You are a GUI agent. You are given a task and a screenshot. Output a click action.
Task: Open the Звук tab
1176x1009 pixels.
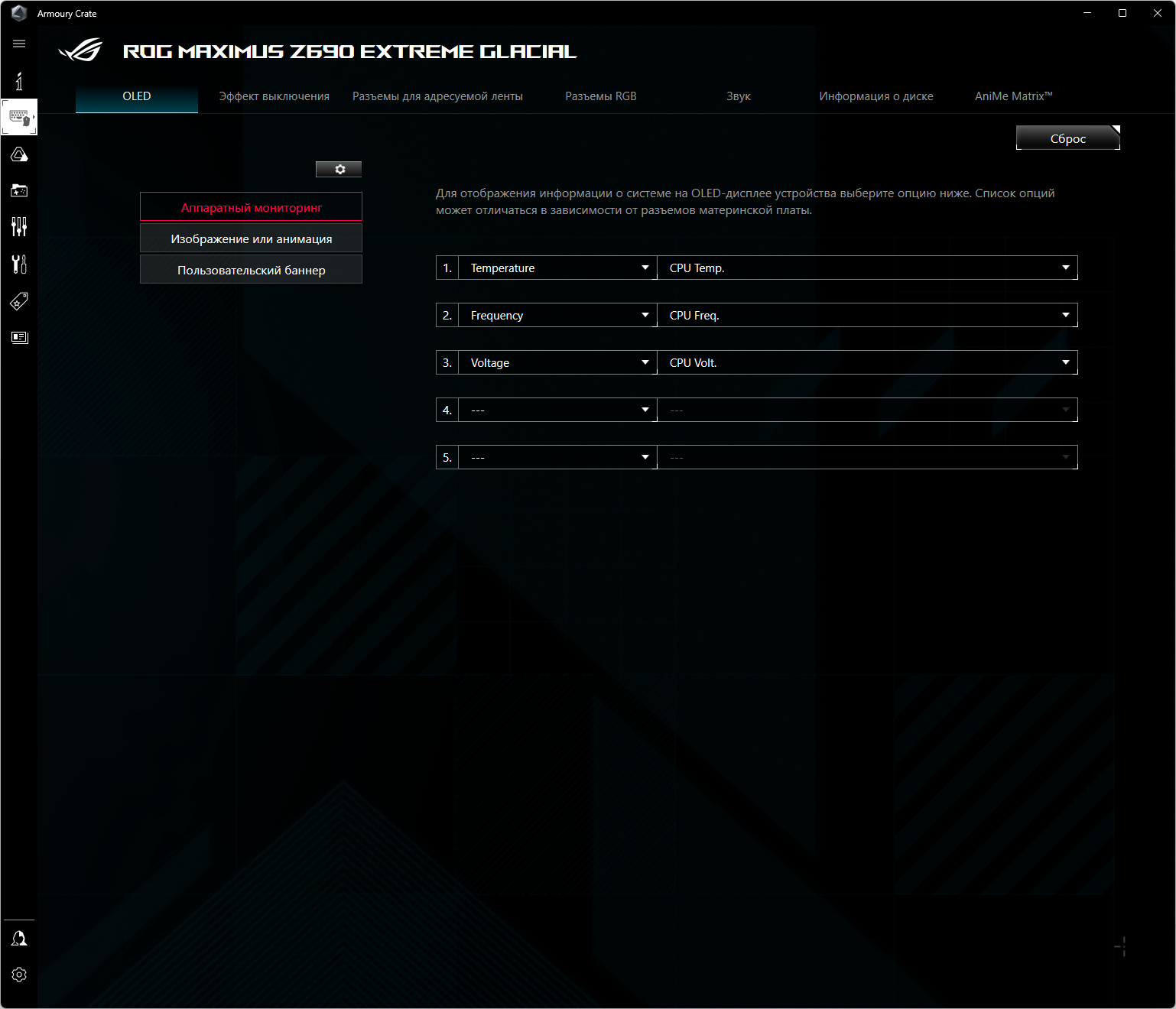tap(739, 96)
